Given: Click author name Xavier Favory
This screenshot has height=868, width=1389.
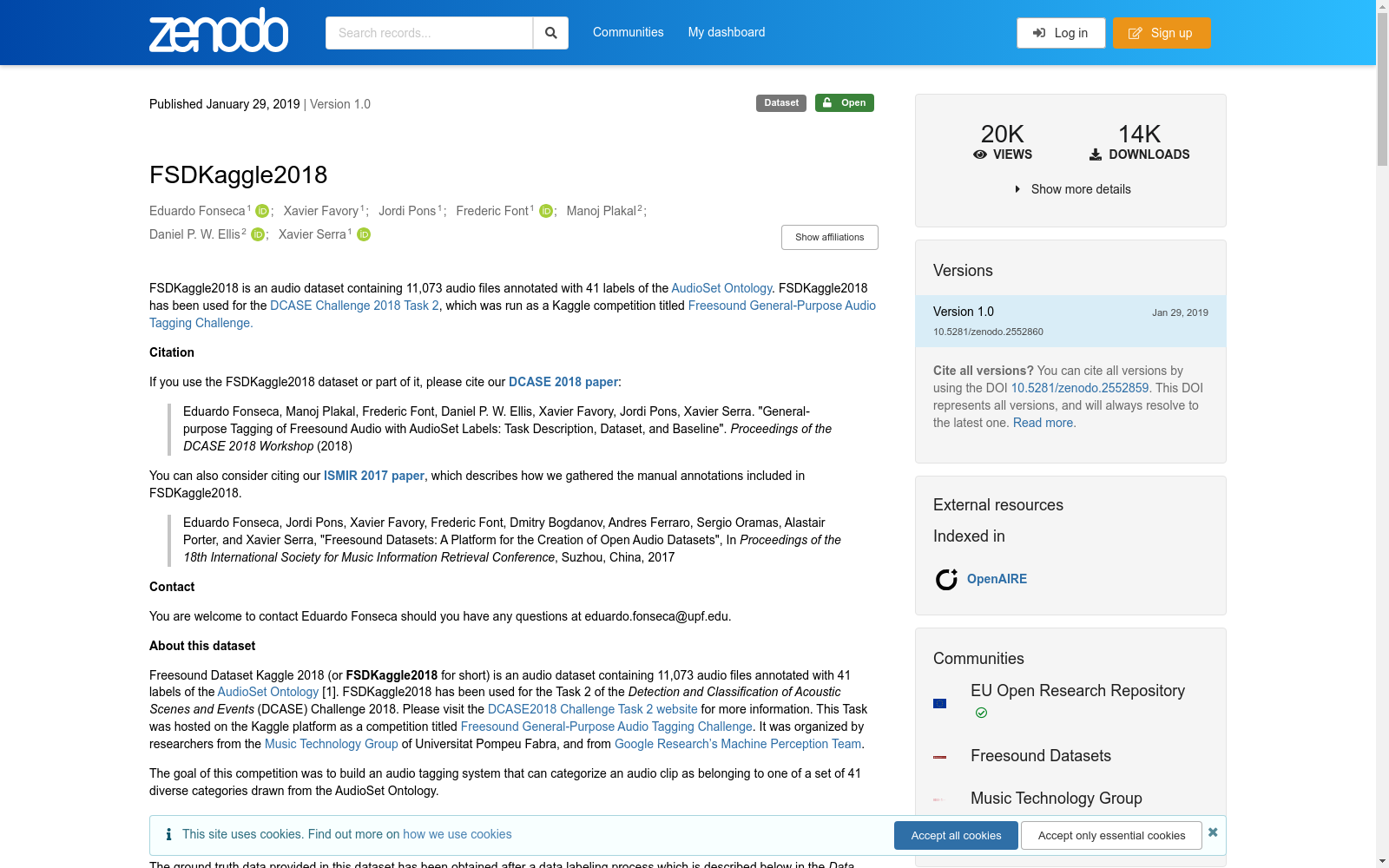Looking at the screenshot, I should (x=321, y=211).
